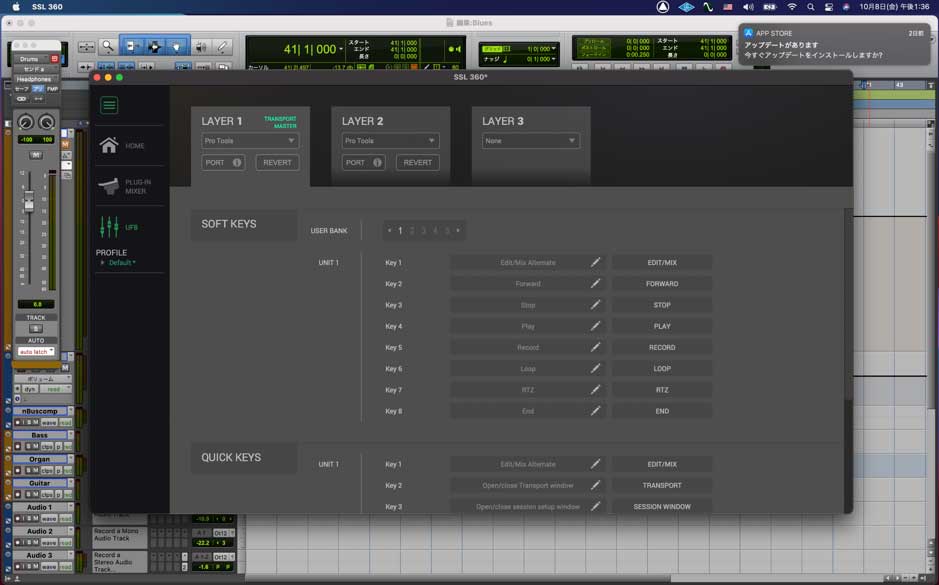Open the Layer 3 None dropdown
The width and height of the screenshot is (939, 585).
click(531, 141)
